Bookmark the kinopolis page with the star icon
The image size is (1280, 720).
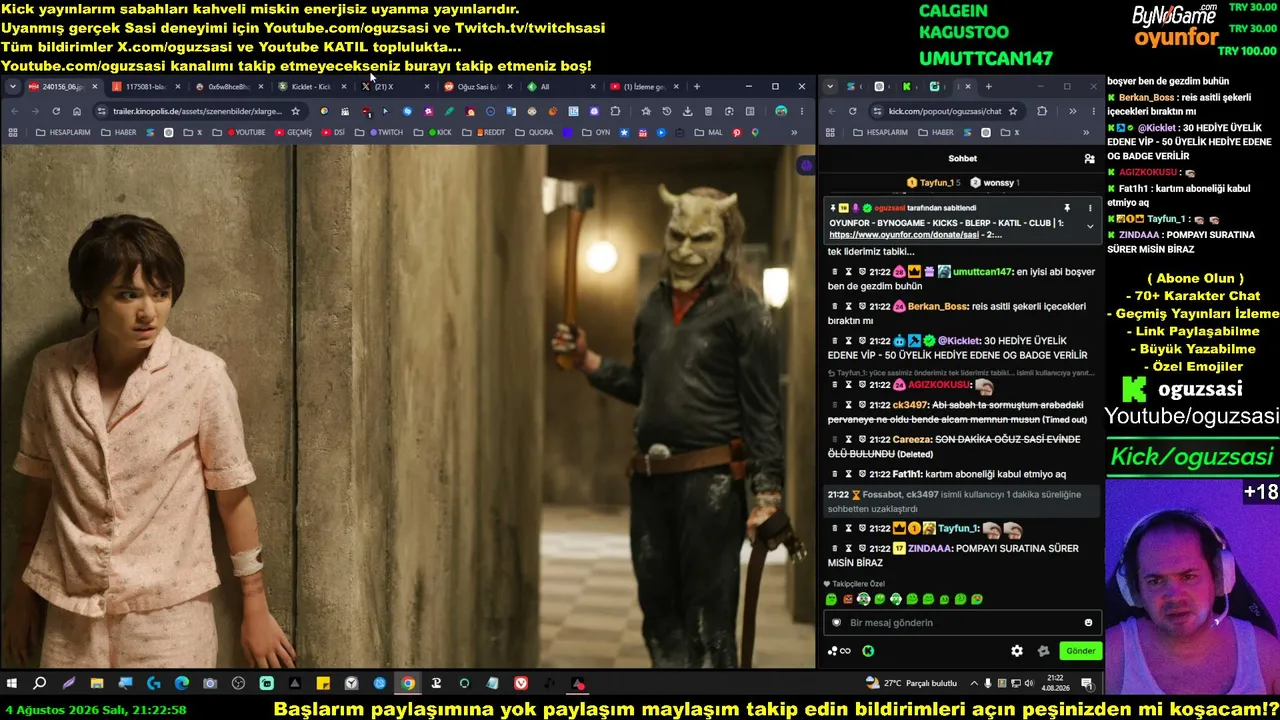coord(295,111)
